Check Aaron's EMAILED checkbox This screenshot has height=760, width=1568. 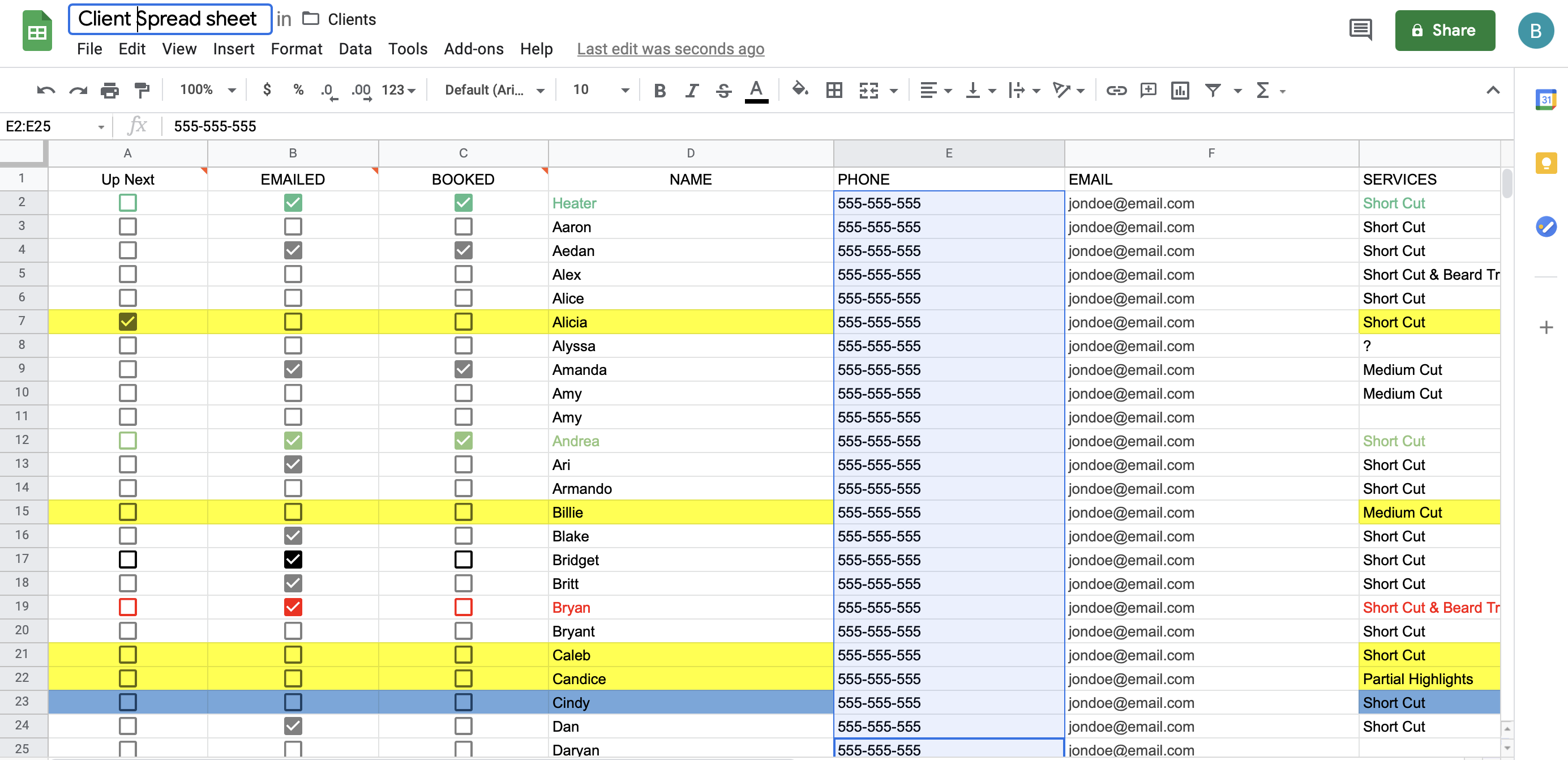tap(293, 227)
